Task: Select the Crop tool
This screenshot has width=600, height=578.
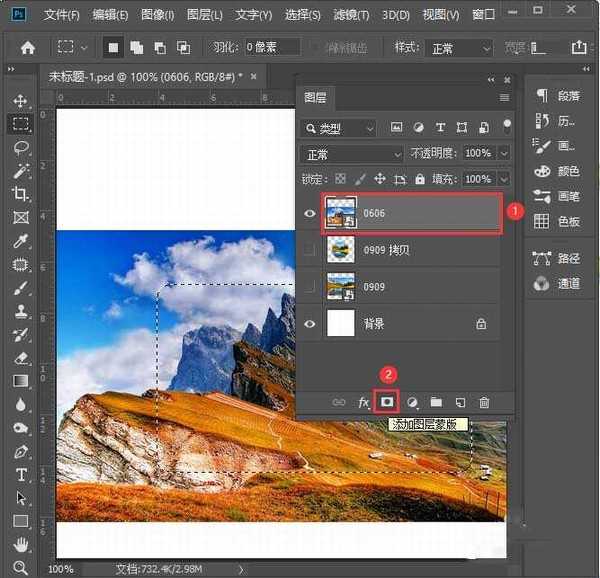Action: tap(21, 194)
